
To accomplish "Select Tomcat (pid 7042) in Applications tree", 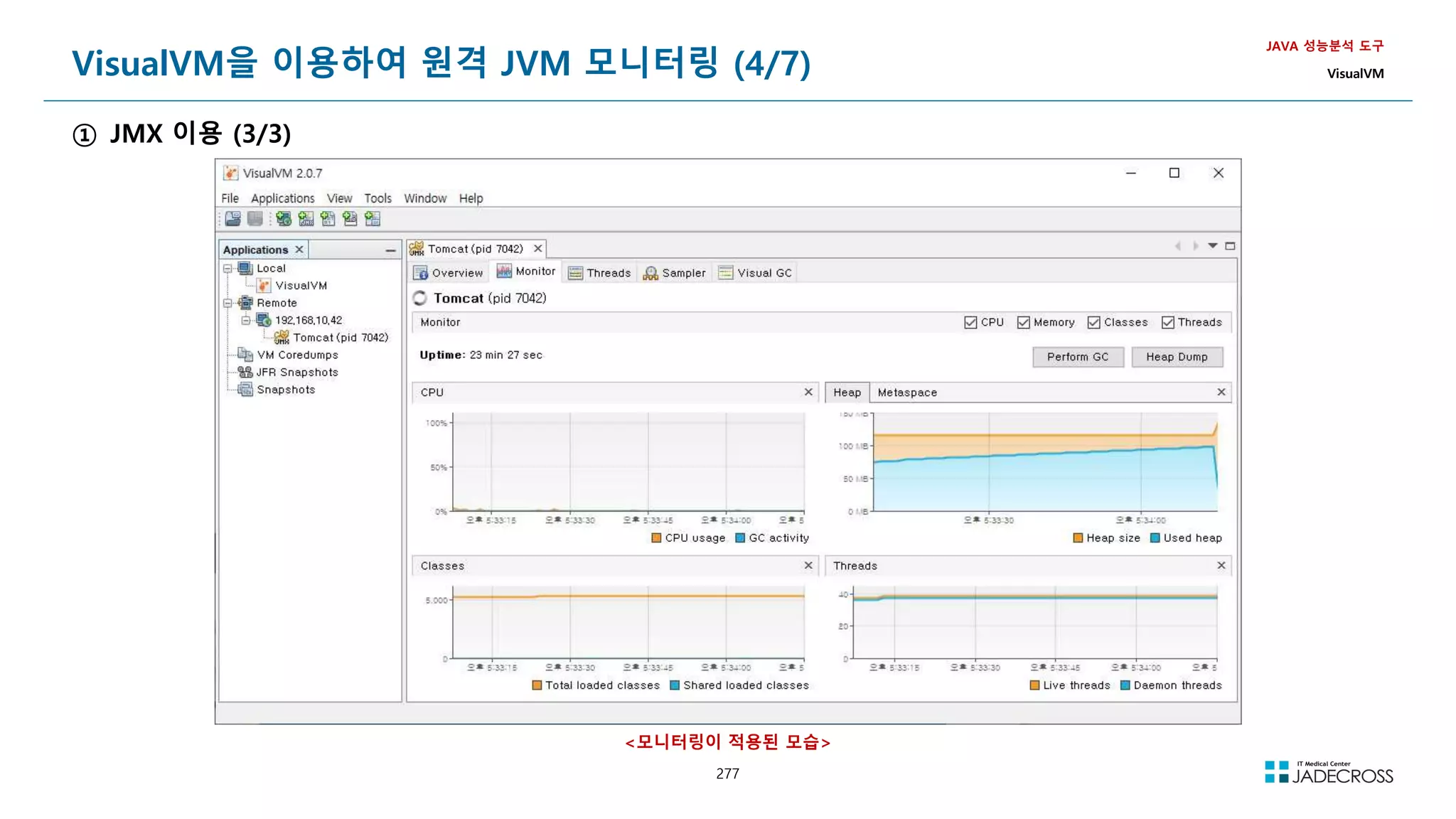I will (341, 338).
